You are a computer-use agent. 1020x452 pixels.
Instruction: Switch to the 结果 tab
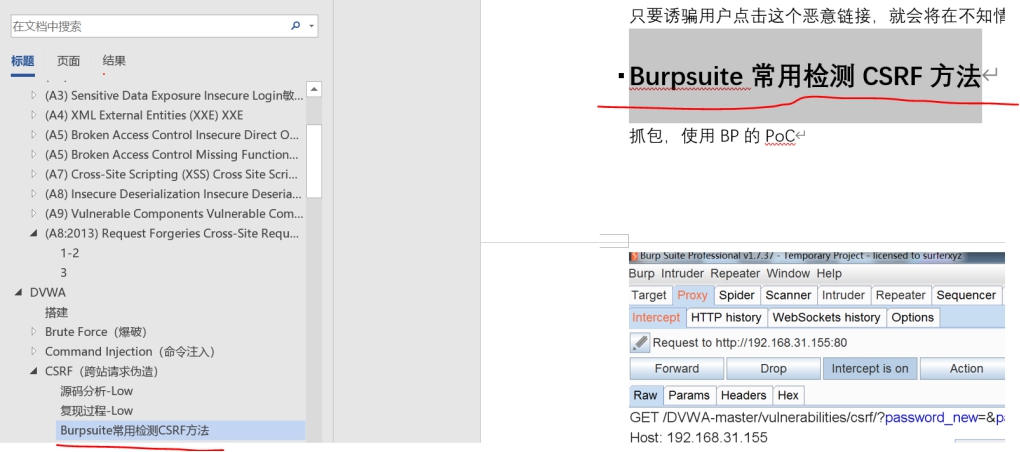coord(114,60)
